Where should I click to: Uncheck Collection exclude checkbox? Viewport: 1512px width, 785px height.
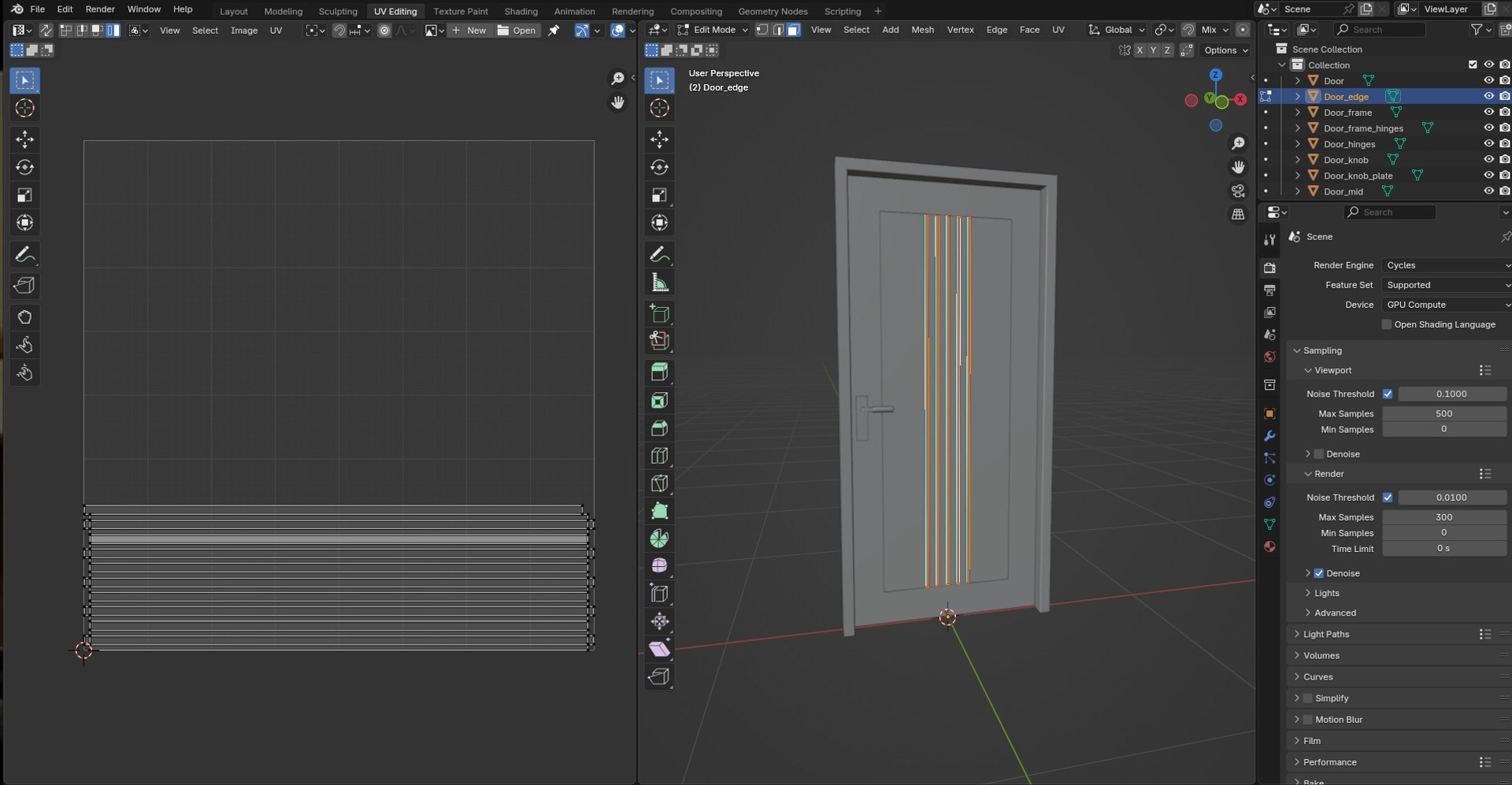pos(1472,65)
